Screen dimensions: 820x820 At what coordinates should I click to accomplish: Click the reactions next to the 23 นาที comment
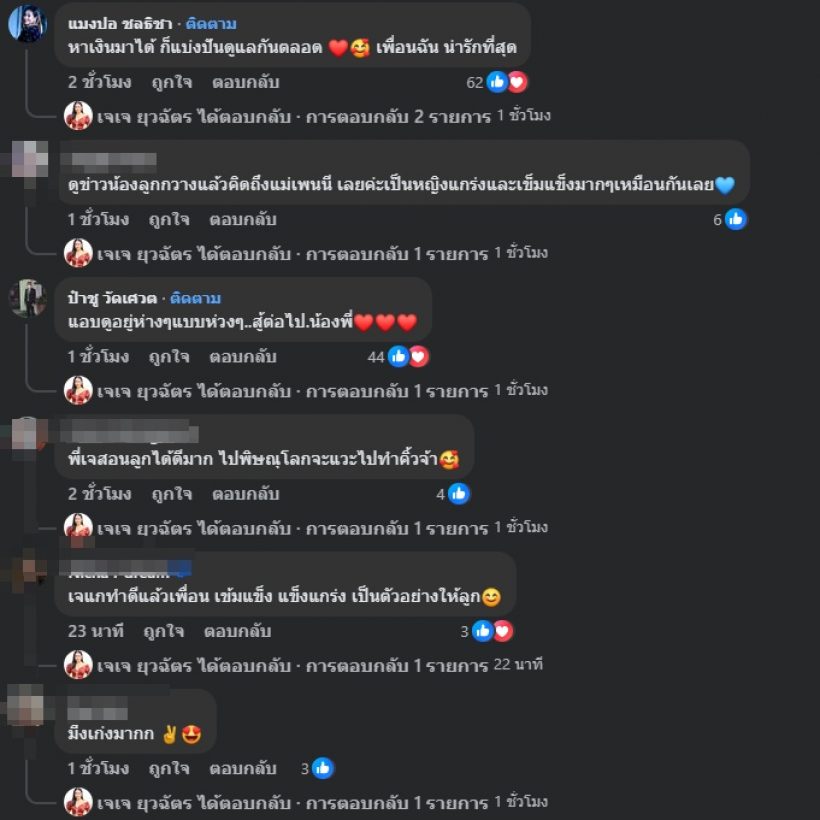(x=492, y=631)
